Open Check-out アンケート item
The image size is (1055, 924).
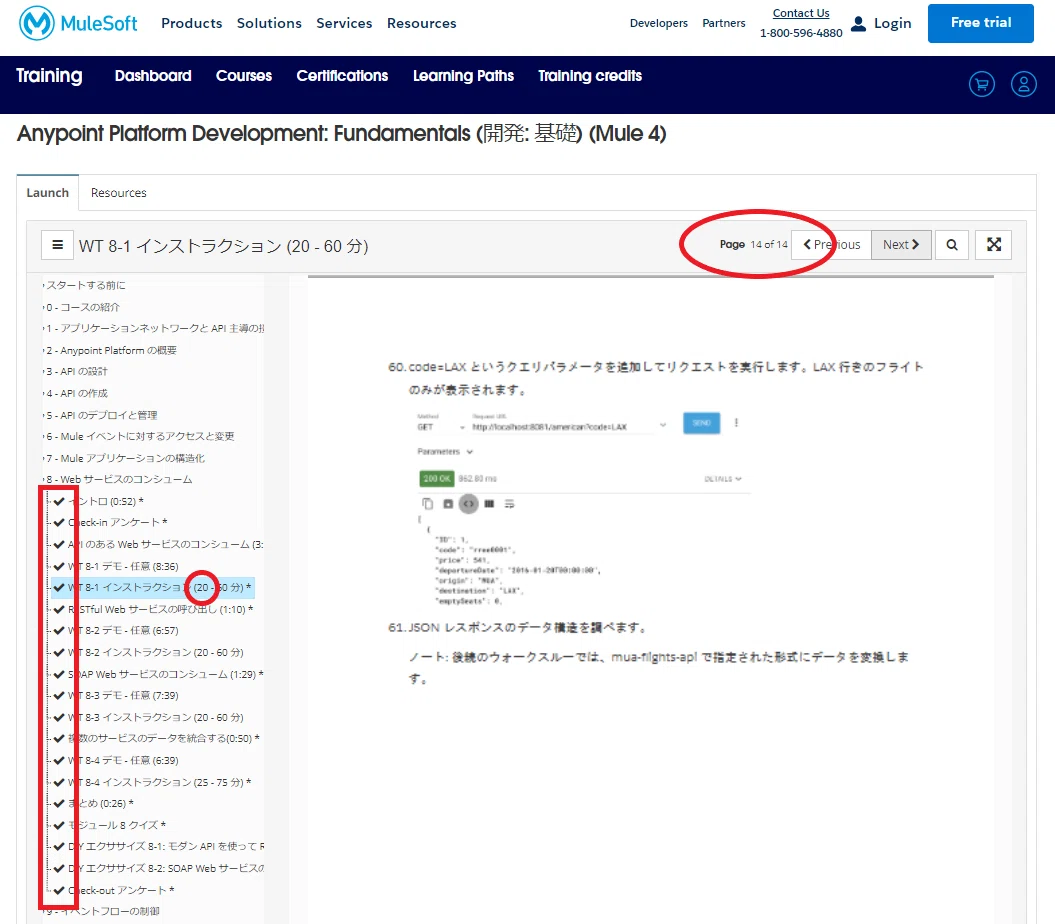(121, 890)
